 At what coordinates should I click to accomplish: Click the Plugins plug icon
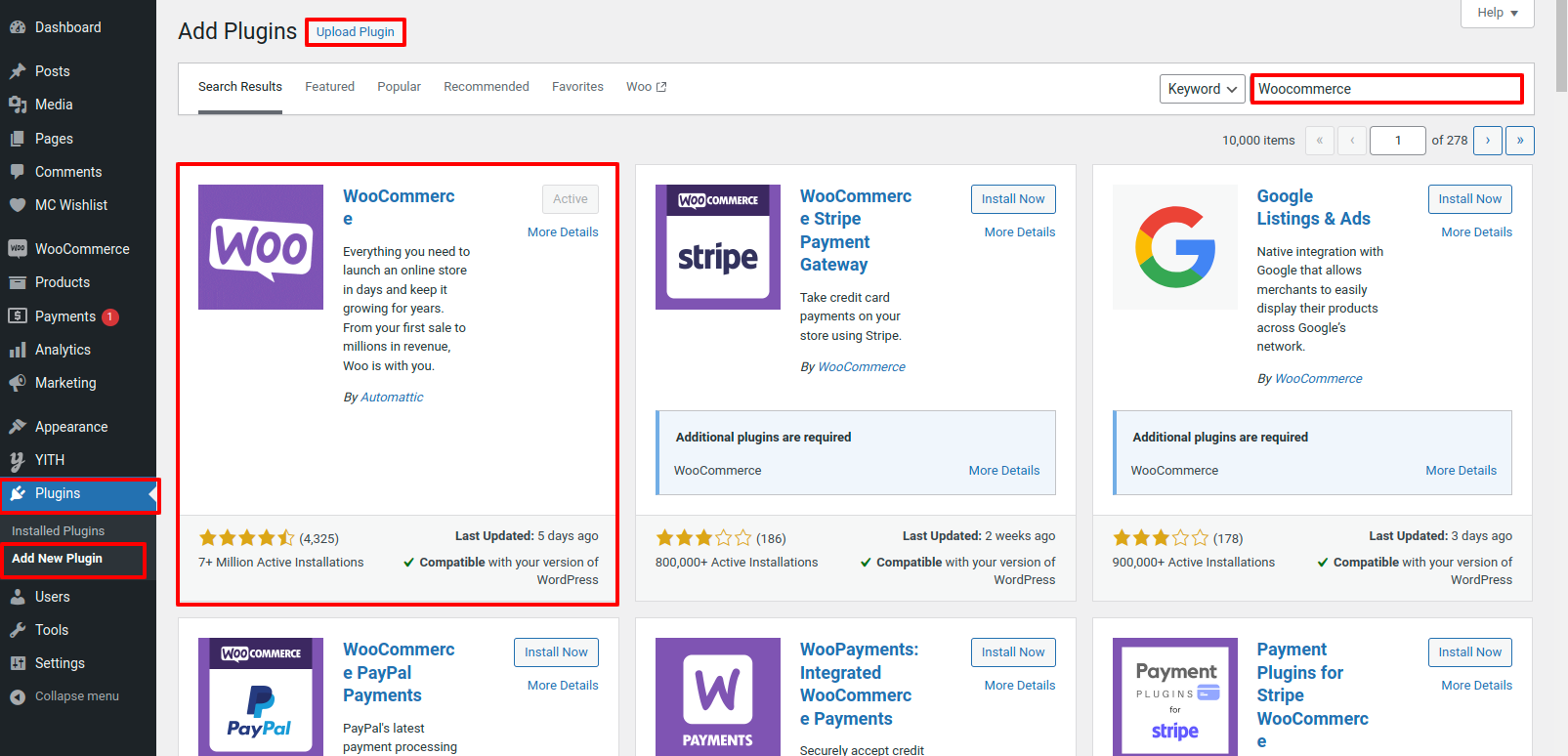[18, 493]
